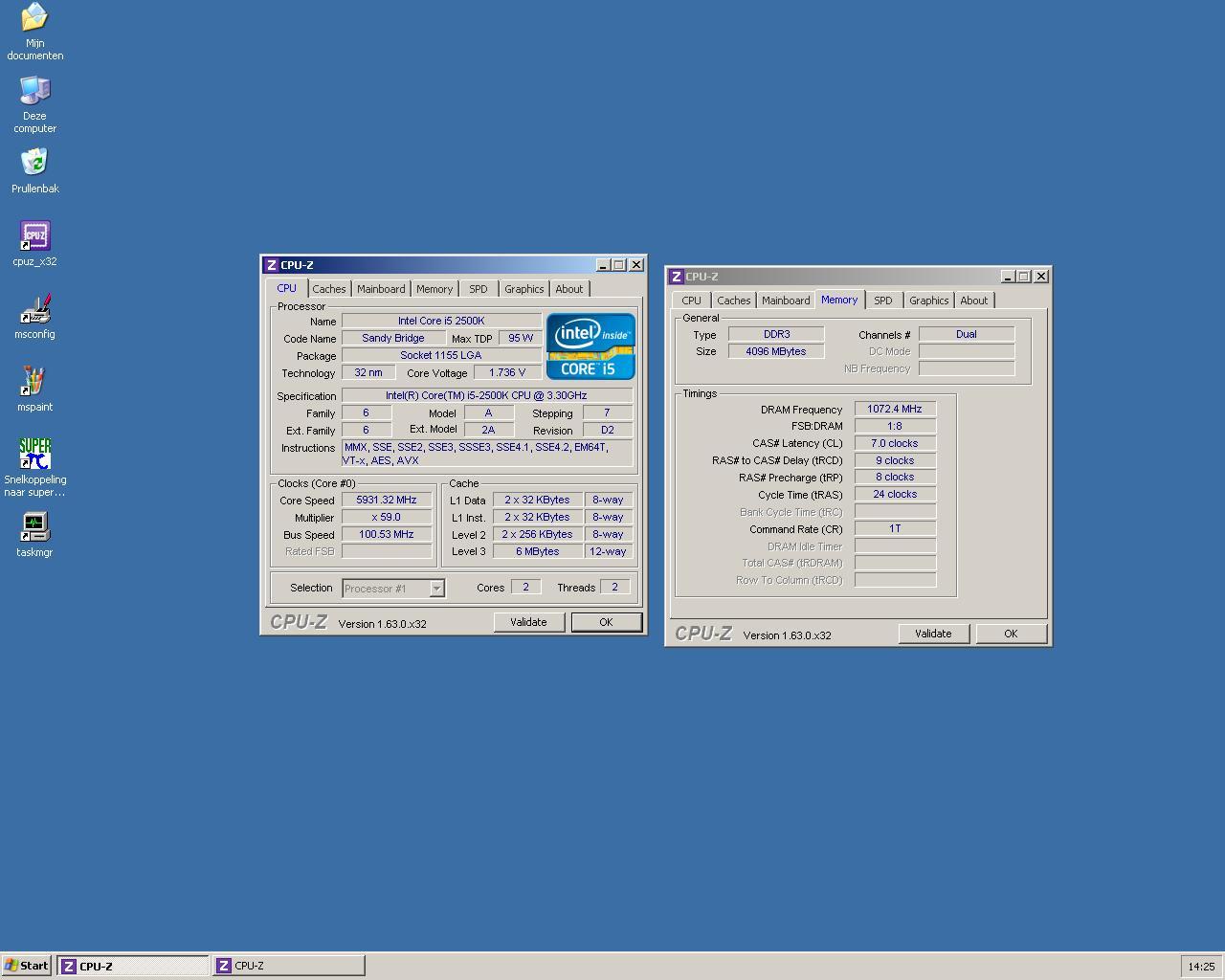1225x980 pixels.
Task: Click CAS# Latency value 7.0 clocks
Action: coord(895,443)
